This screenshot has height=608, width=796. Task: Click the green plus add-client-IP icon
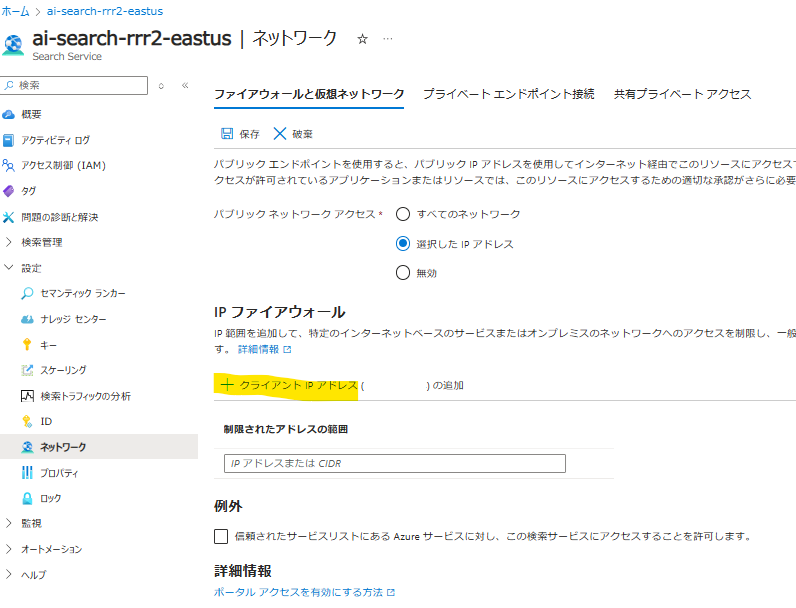tap(227, 385)
